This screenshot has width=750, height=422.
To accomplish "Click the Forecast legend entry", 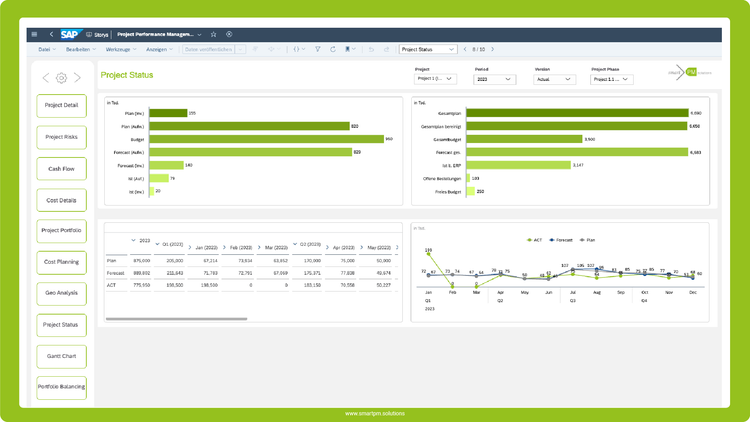I will [x=561, y=240].
